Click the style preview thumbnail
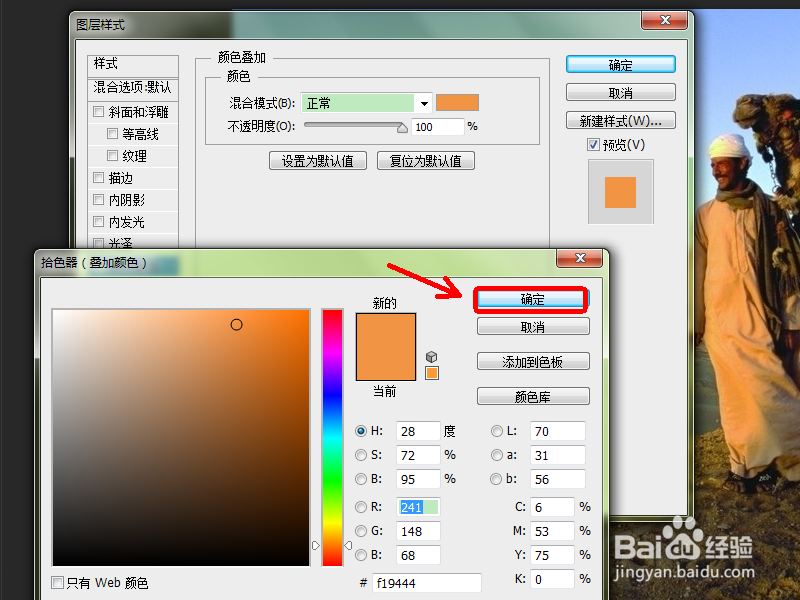The width and height of the screenshot is (800, 600). point(620,192)
